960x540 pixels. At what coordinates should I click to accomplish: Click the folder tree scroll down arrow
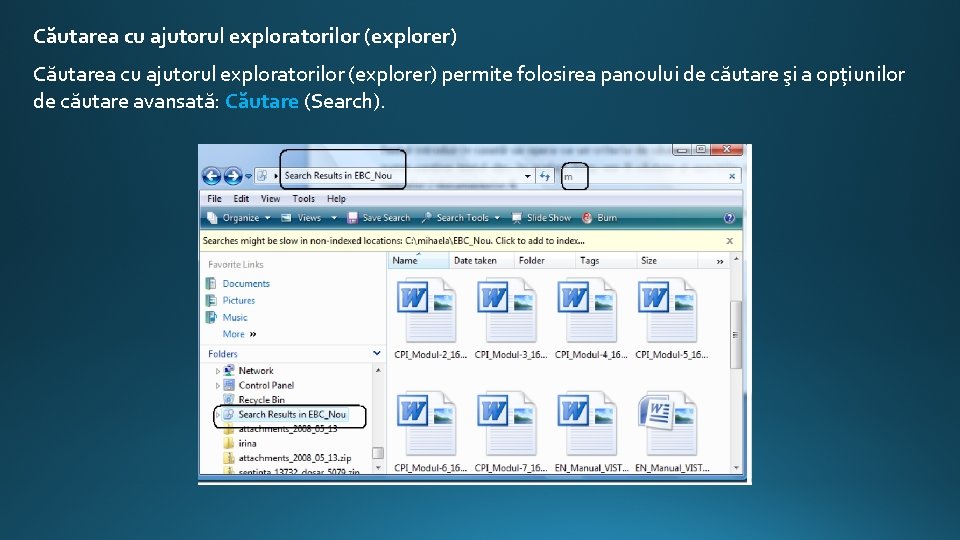(378, 468)
